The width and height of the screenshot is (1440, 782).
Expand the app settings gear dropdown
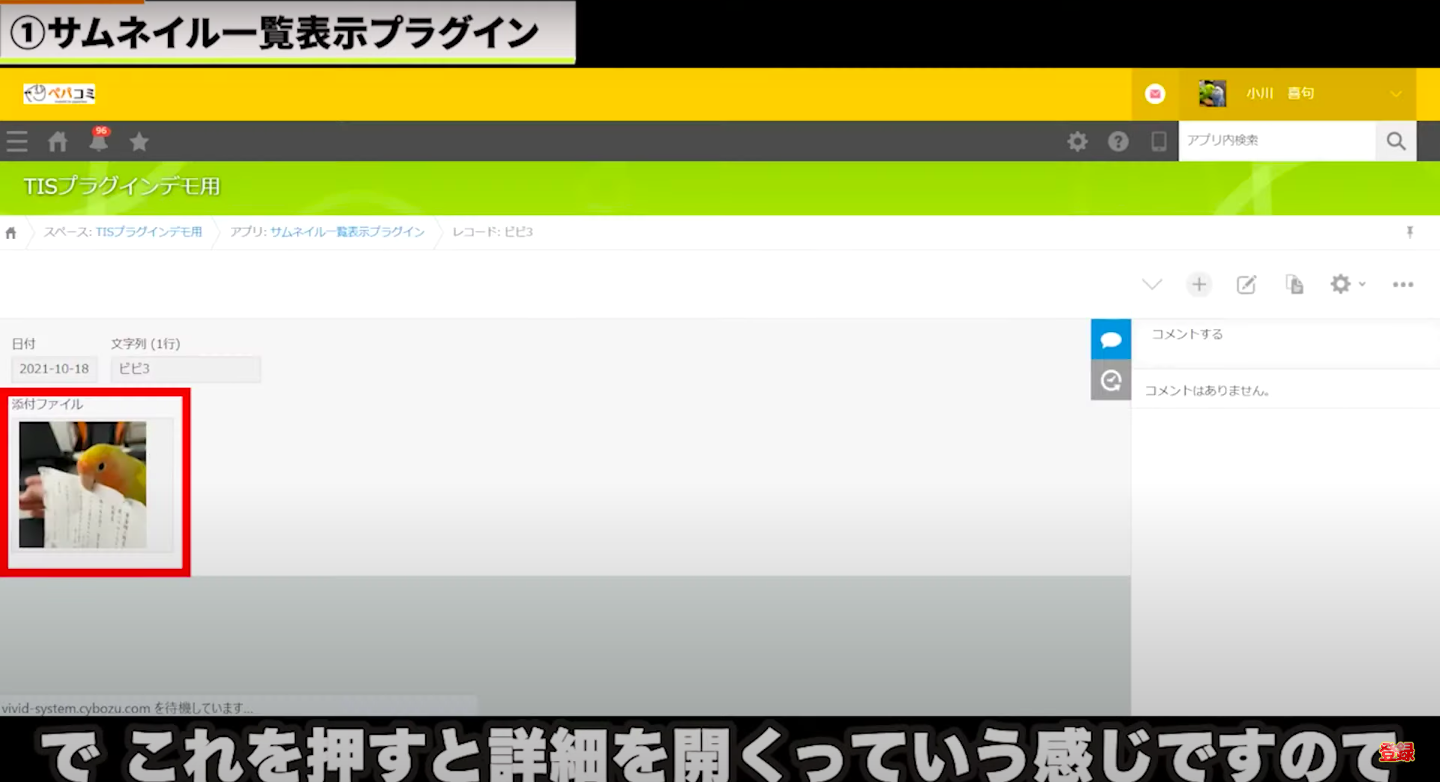[1347, 285]
